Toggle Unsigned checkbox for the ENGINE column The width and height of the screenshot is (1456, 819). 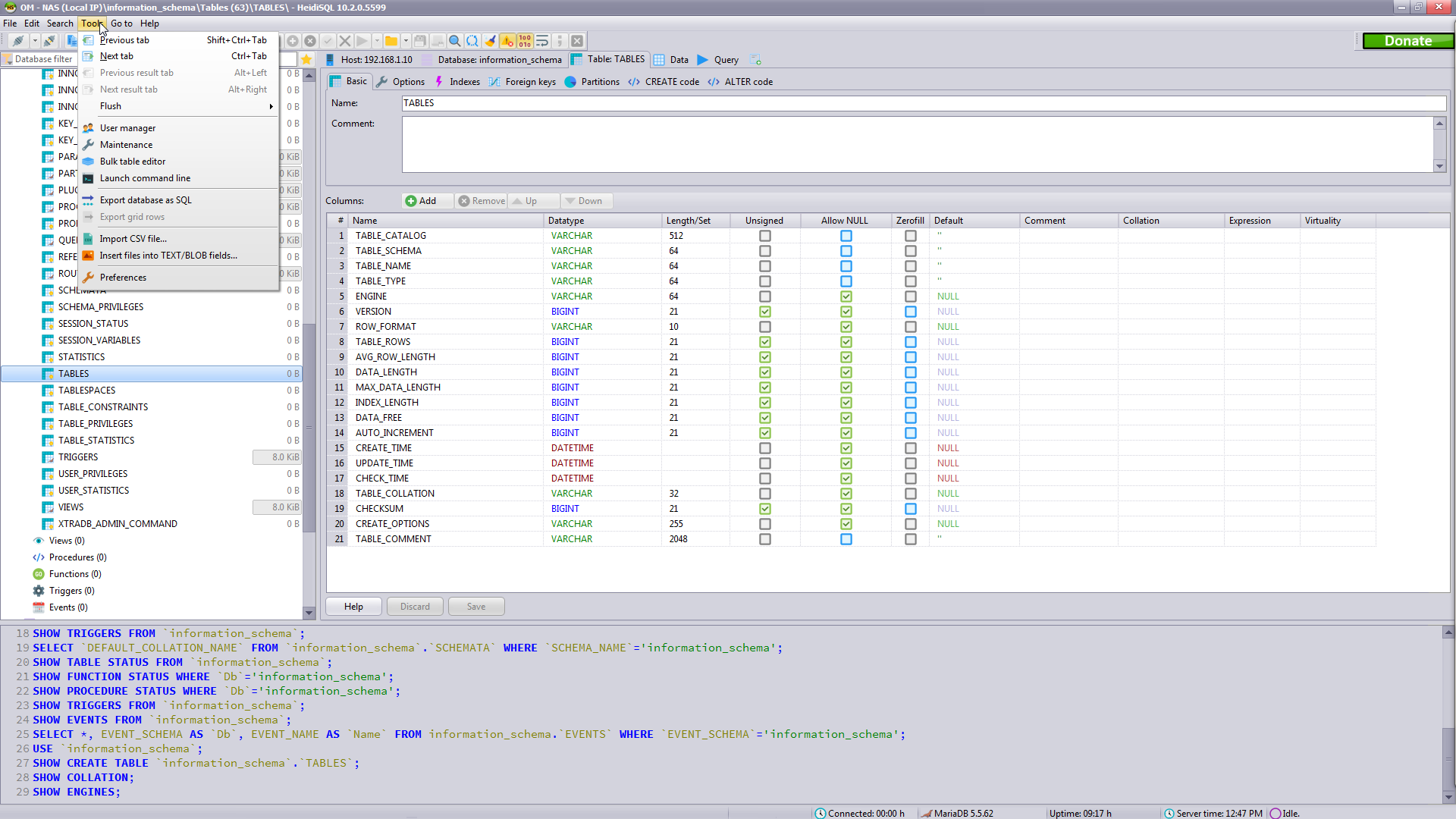764,297
